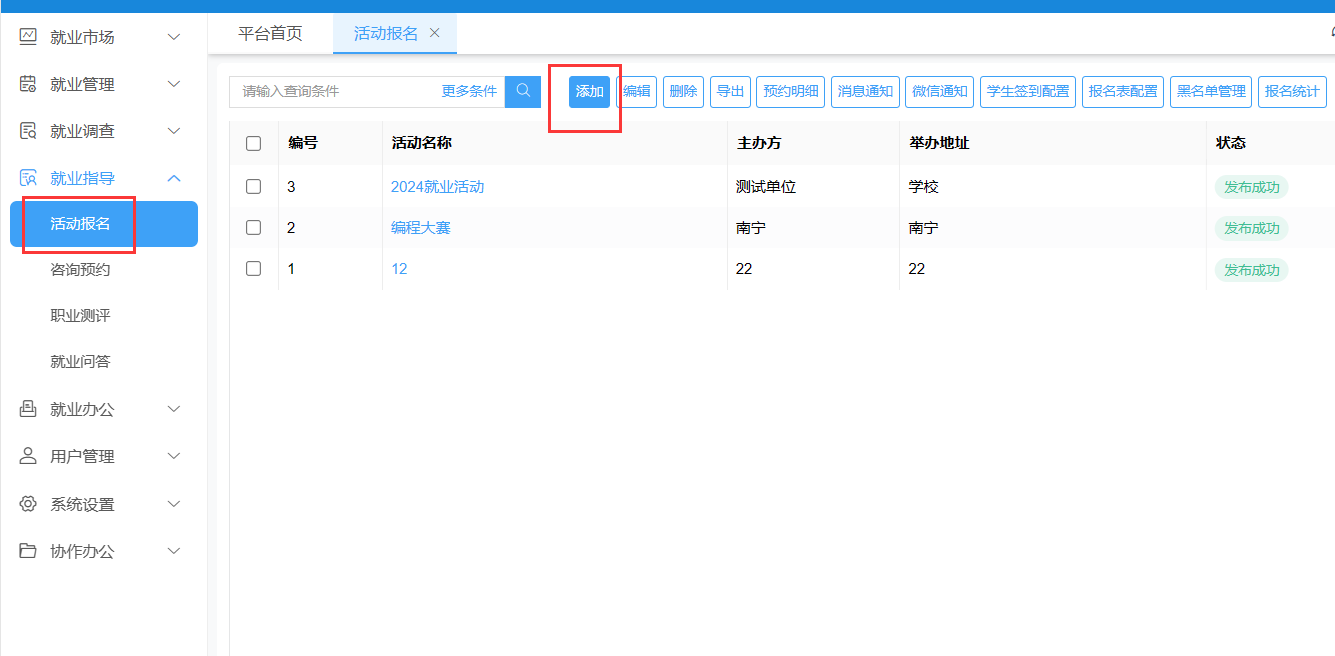Click the 就业市场 chart icon in sidebar
The height and width of the screenshot is (656, 1335).
coord(28,37)
